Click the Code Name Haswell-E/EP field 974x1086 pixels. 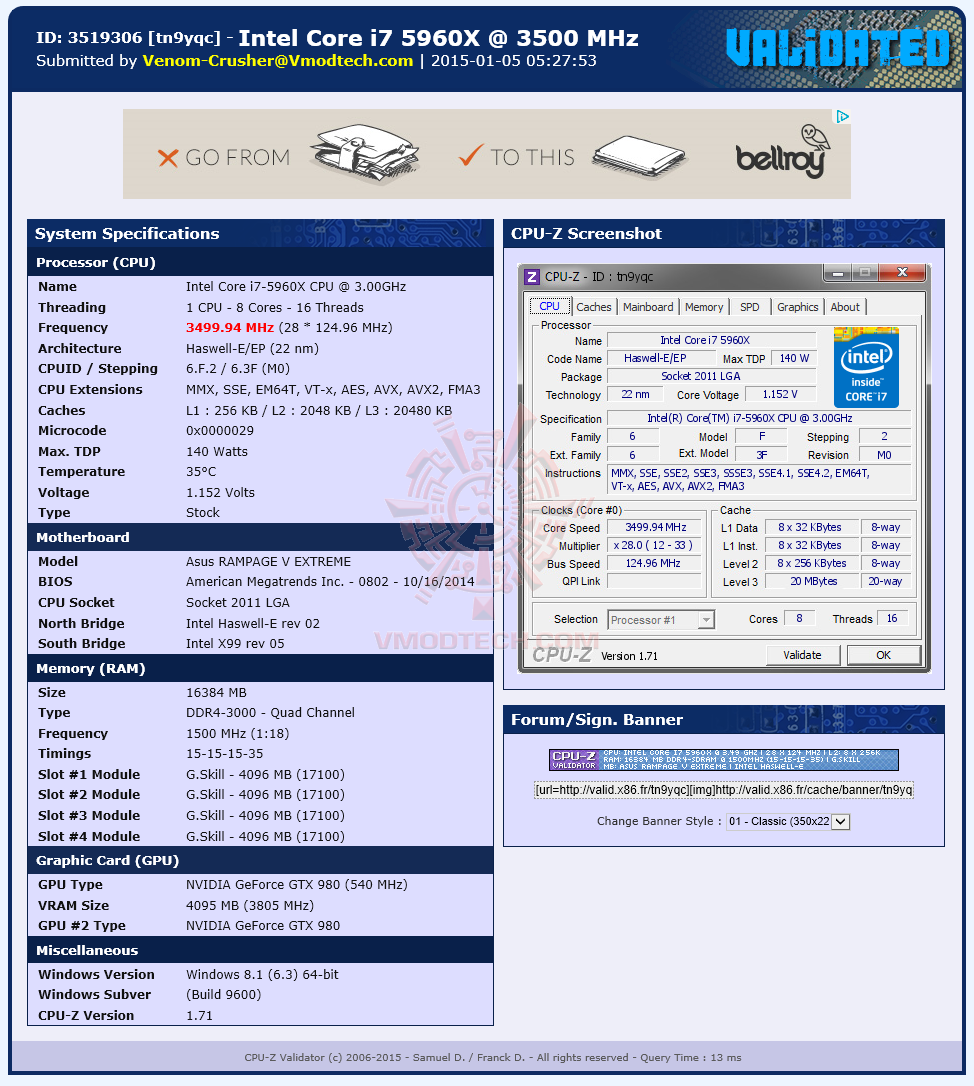coord(661,359)
